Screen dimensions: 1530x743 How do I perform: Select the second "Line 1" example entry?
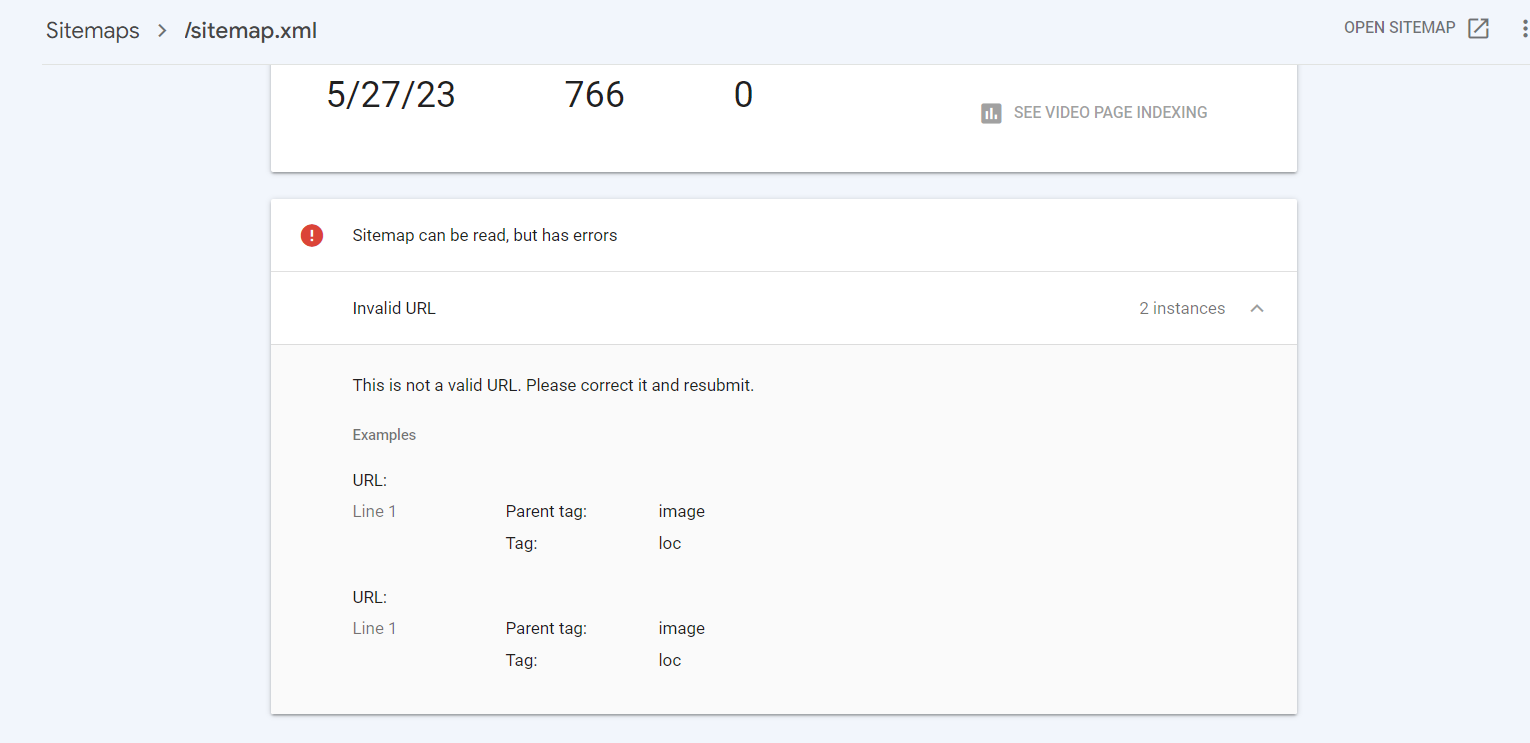(x=374, y=628)
